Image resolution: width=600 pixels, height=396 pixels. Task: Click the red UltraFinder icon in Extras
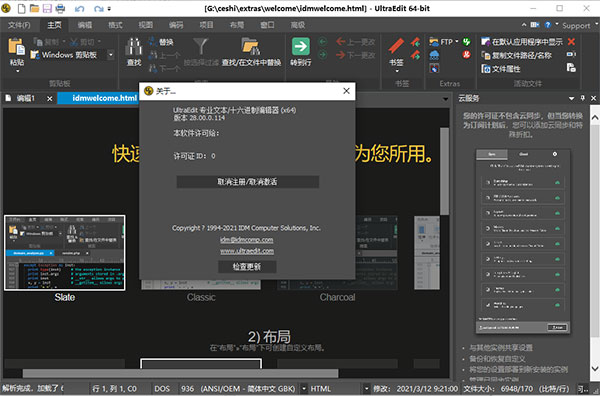[466, 55]
